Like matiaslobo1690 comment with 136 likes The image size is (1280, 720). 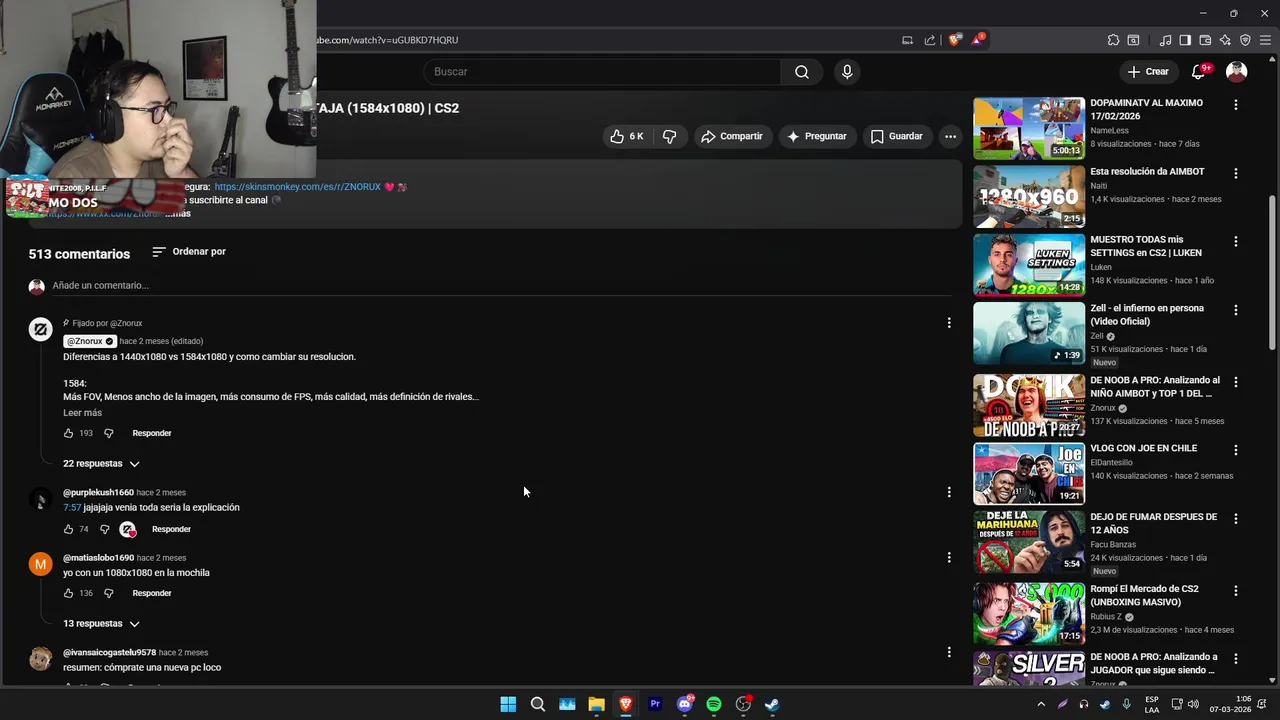[68, 593]
